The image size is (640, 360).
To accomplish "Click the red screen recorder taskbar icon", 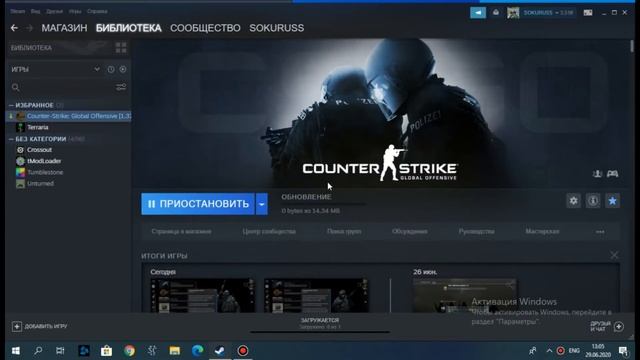I will pyautogui.click(x=243, y=351).
